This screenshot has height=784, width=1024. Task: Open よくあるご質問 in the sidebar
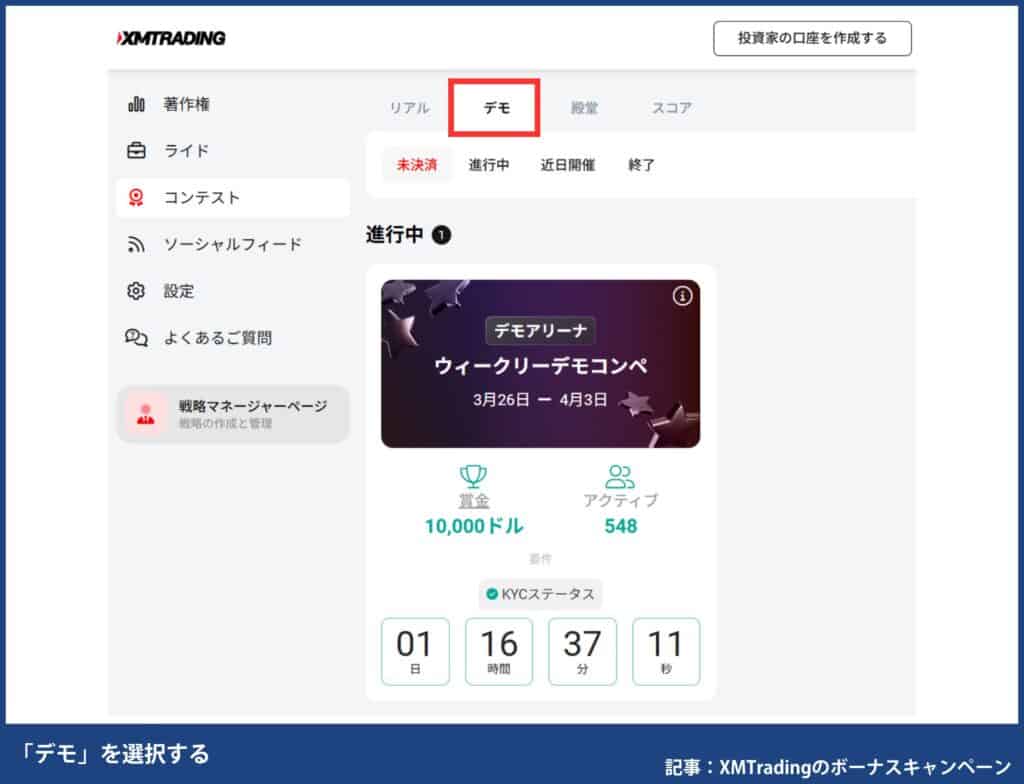pyautogui.click(x=217, y=338)
